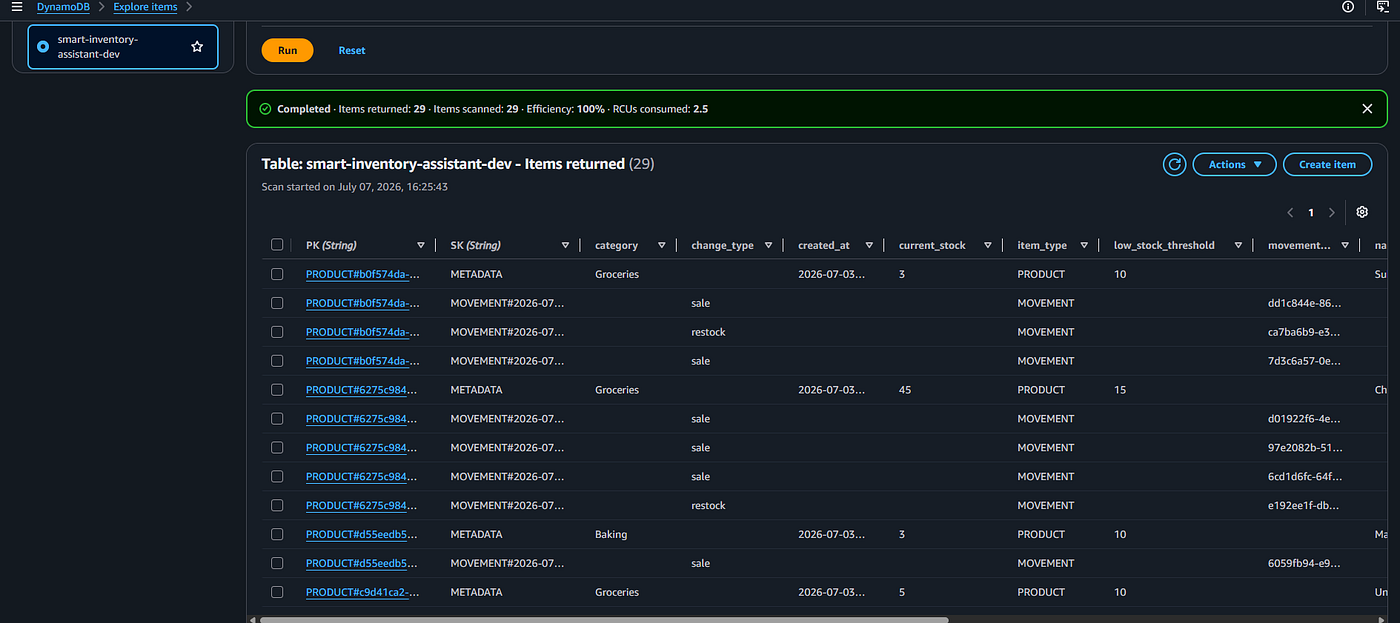Open the hamburger navigation menu
1400x623 pixels.
tap(16, 7)
